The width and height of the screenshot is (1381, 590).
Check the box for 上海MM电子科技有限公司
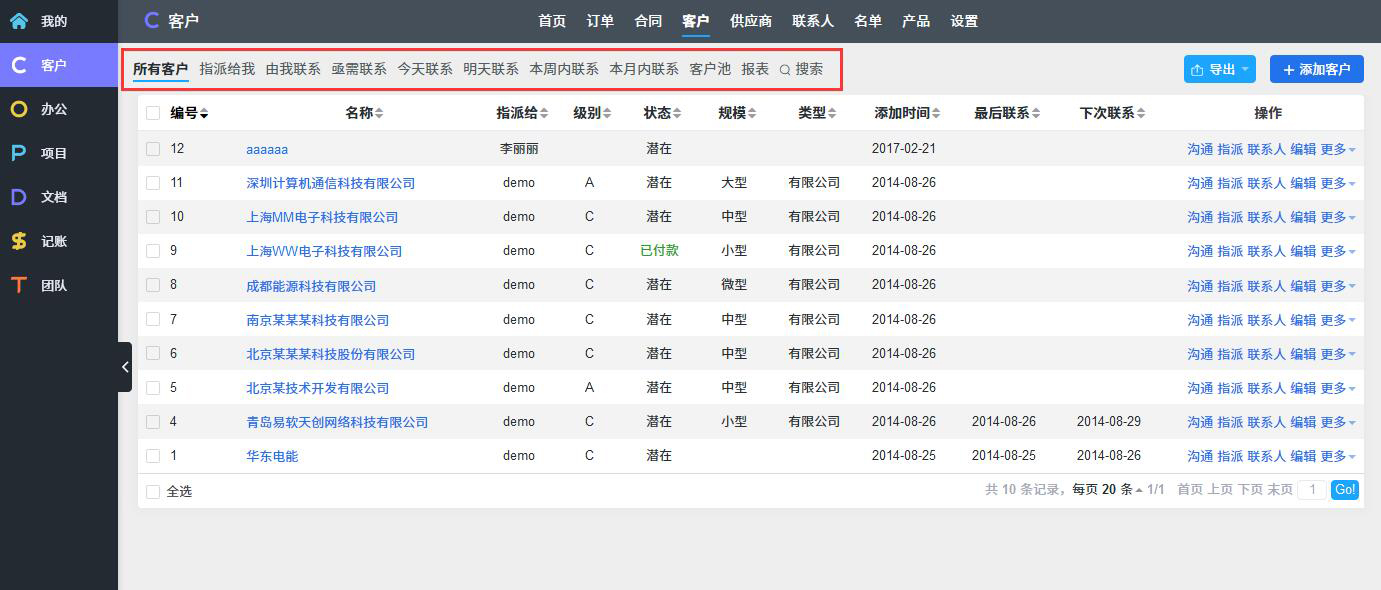click(153, 217)
